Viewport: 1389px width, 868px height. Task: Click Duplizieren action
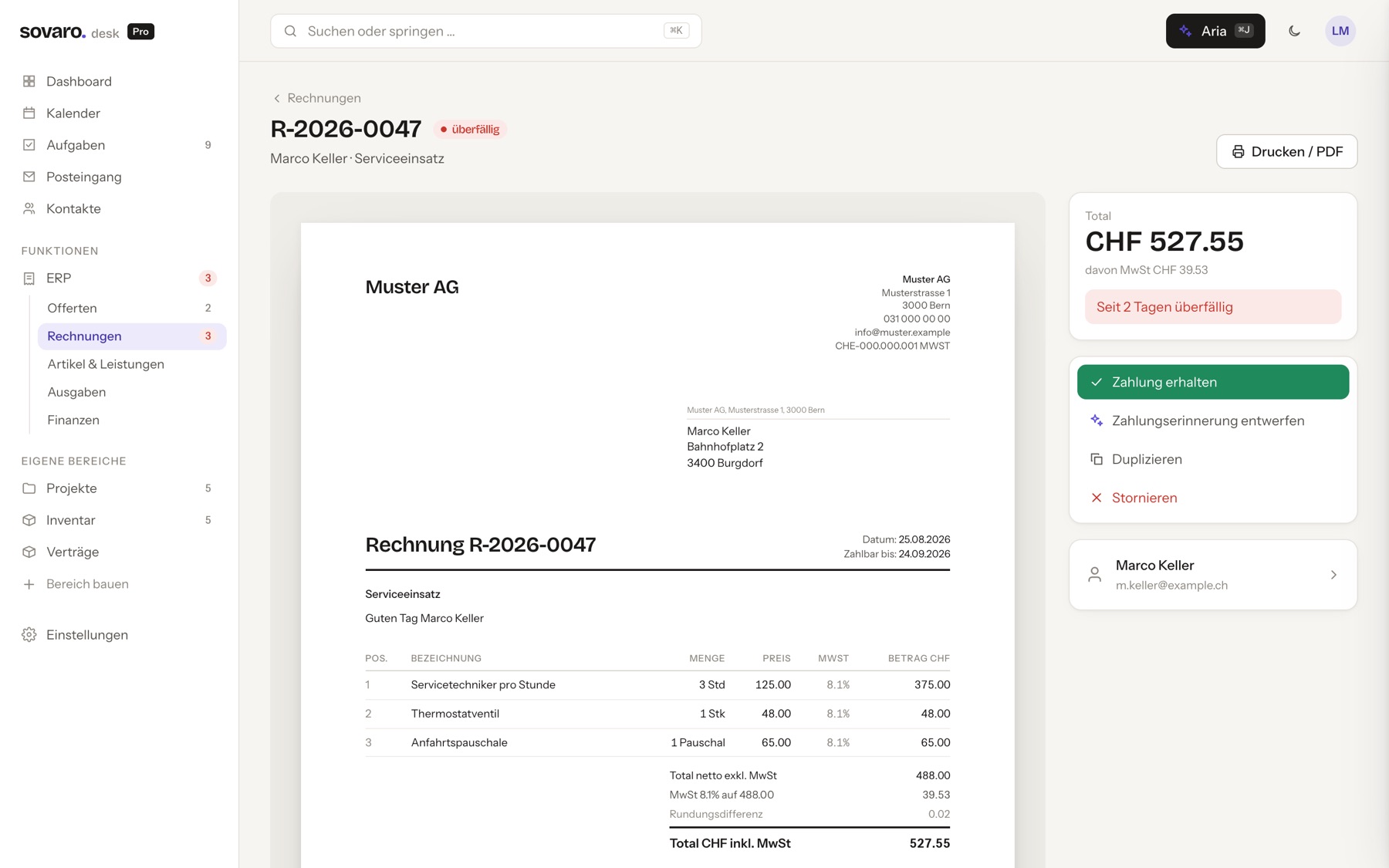coord(1213,459)
